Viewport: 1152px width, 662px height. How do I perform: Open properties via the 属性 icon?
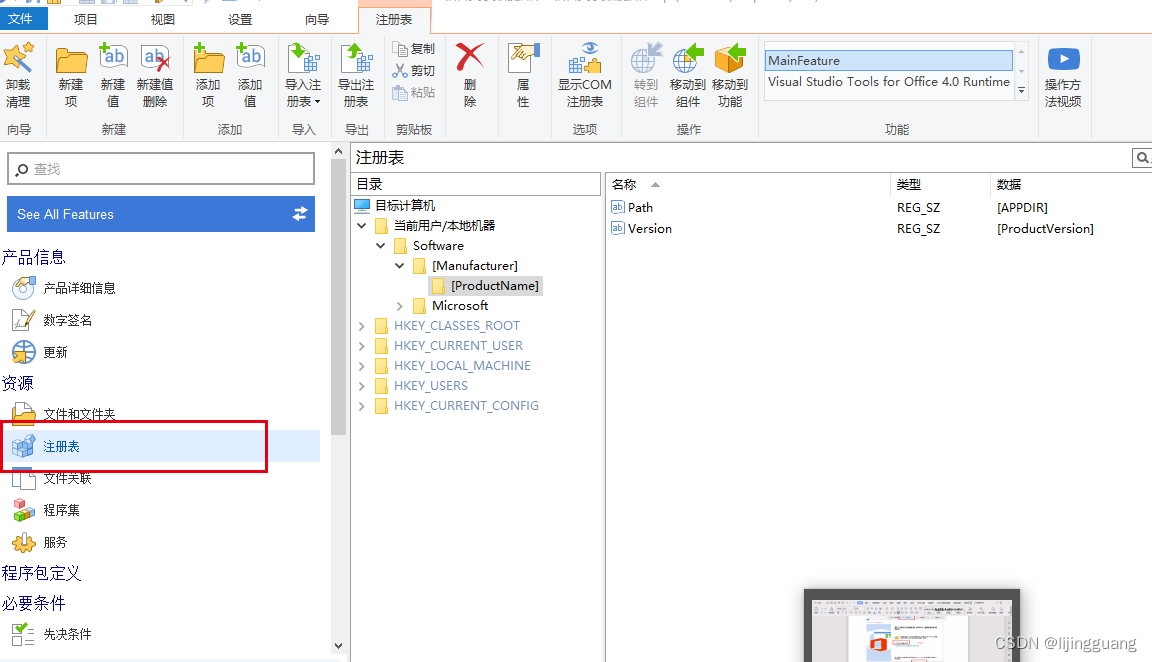point(519,75)
